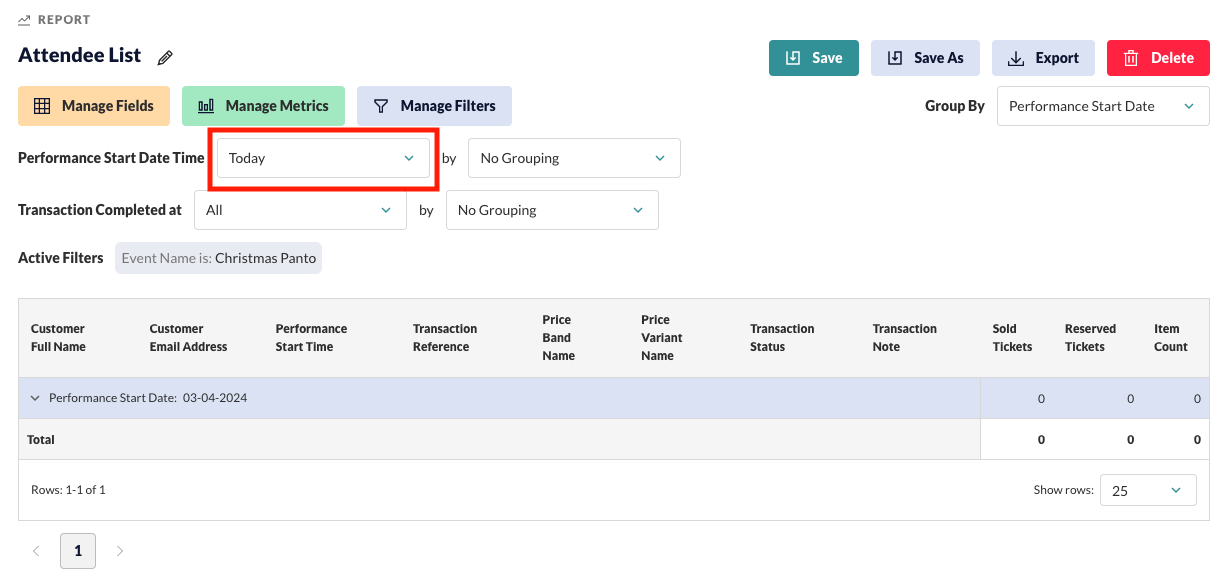Click the Total row label
Viewport: 1227px width, 581px height.
tap(41, 440)
